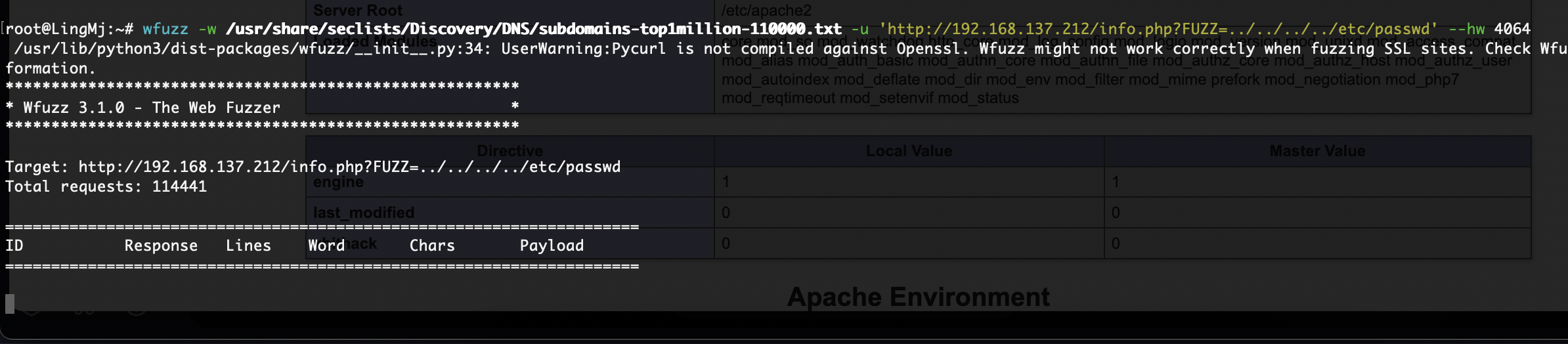This screenshot has height=344, width=1568.
Task: Click the --hw flag in the command
Action: [x=1467, y=29]
